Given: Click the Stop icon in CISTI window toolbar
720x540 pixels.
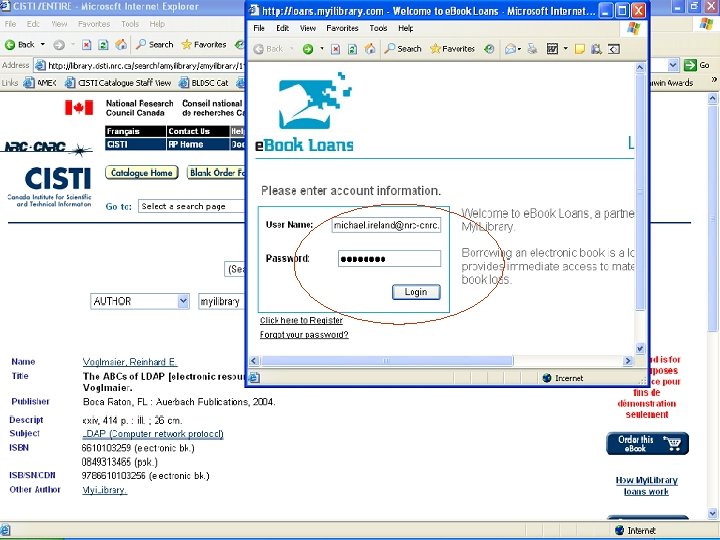Looking at the screenshot, I should pos(86,45).
